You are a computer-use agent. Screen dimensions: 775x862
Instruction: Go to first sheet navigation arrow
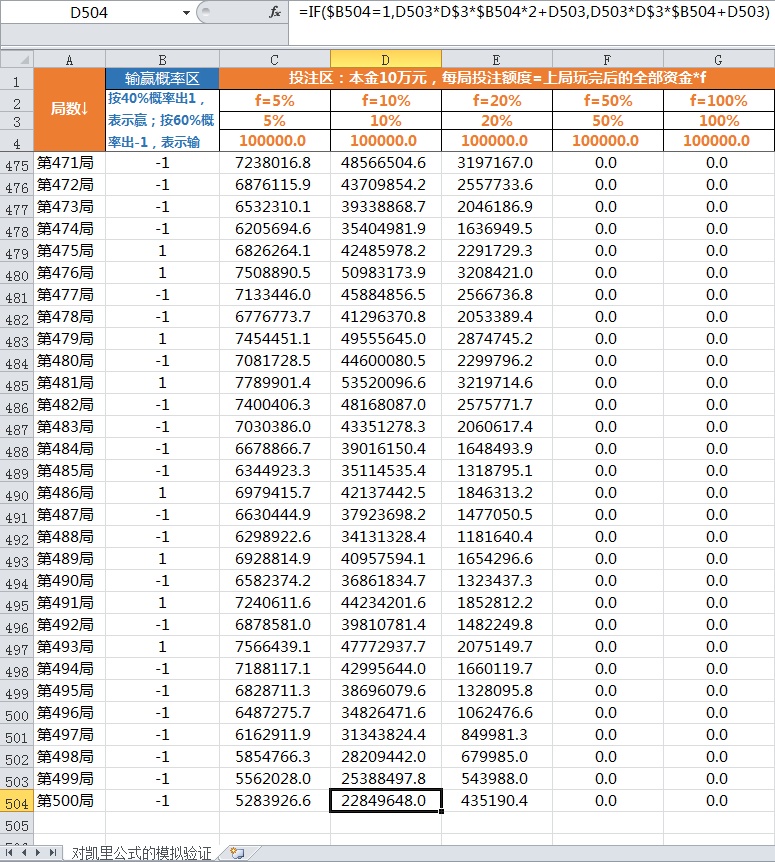(11, 853)
